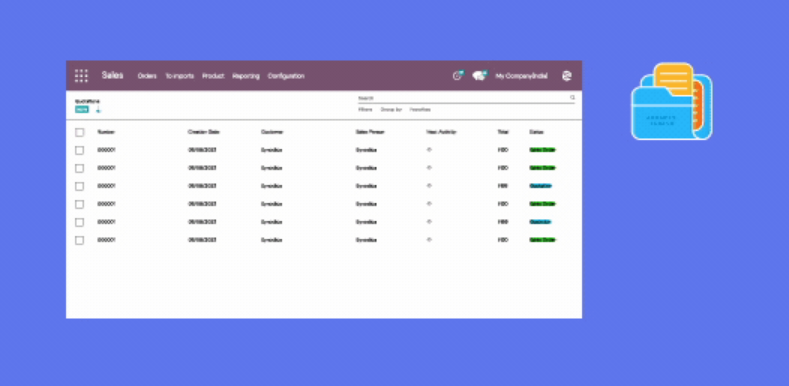Click the user avatar icon
Screen dimensions: 789x386
click(567, 76)
